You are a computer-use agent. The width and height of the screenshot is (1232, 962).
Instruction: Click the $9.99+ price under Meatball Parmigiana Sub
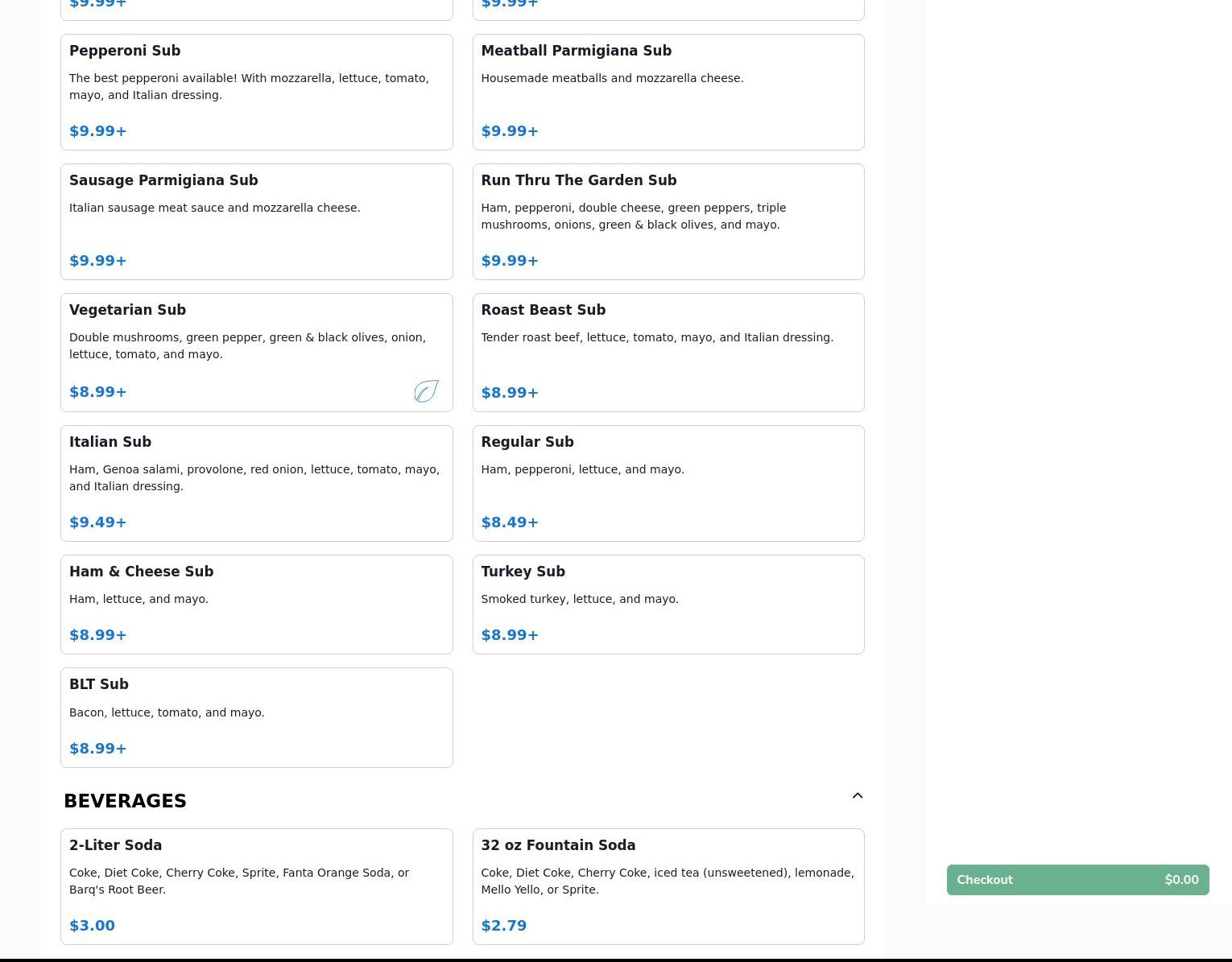(x=510, y=131)
